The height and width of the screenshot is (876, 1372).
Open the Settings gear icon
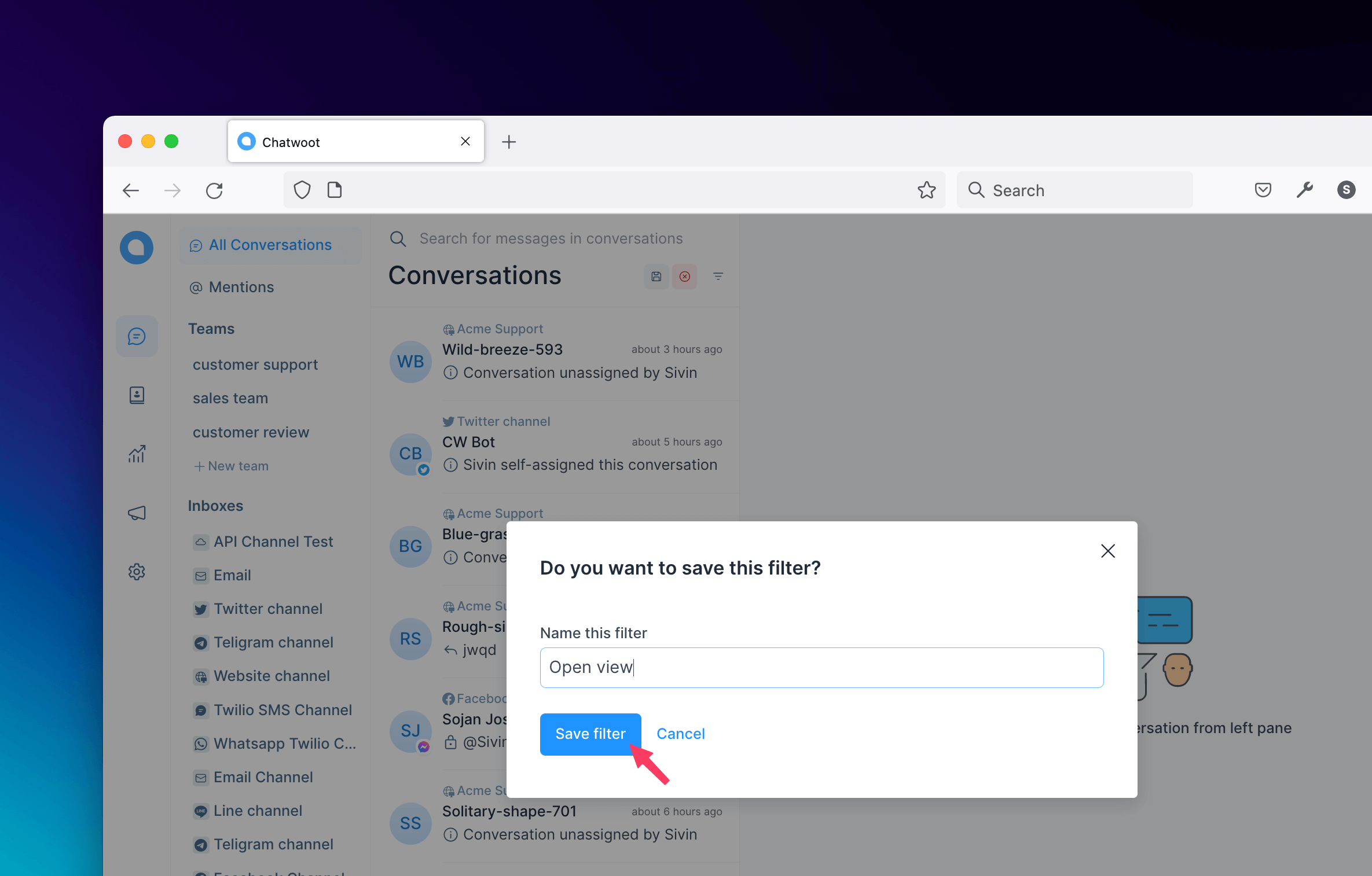tap(136, 571)
